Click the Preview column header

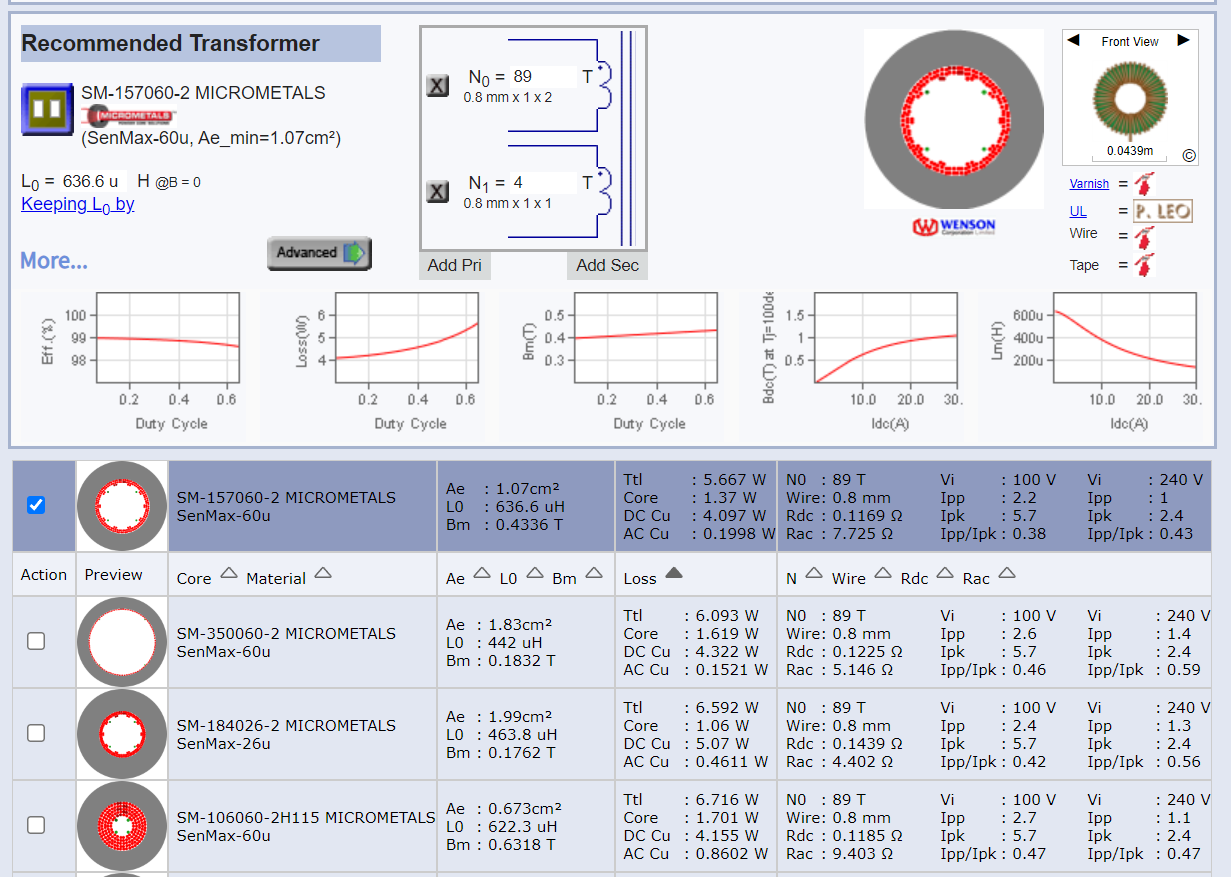pos(115,575)
